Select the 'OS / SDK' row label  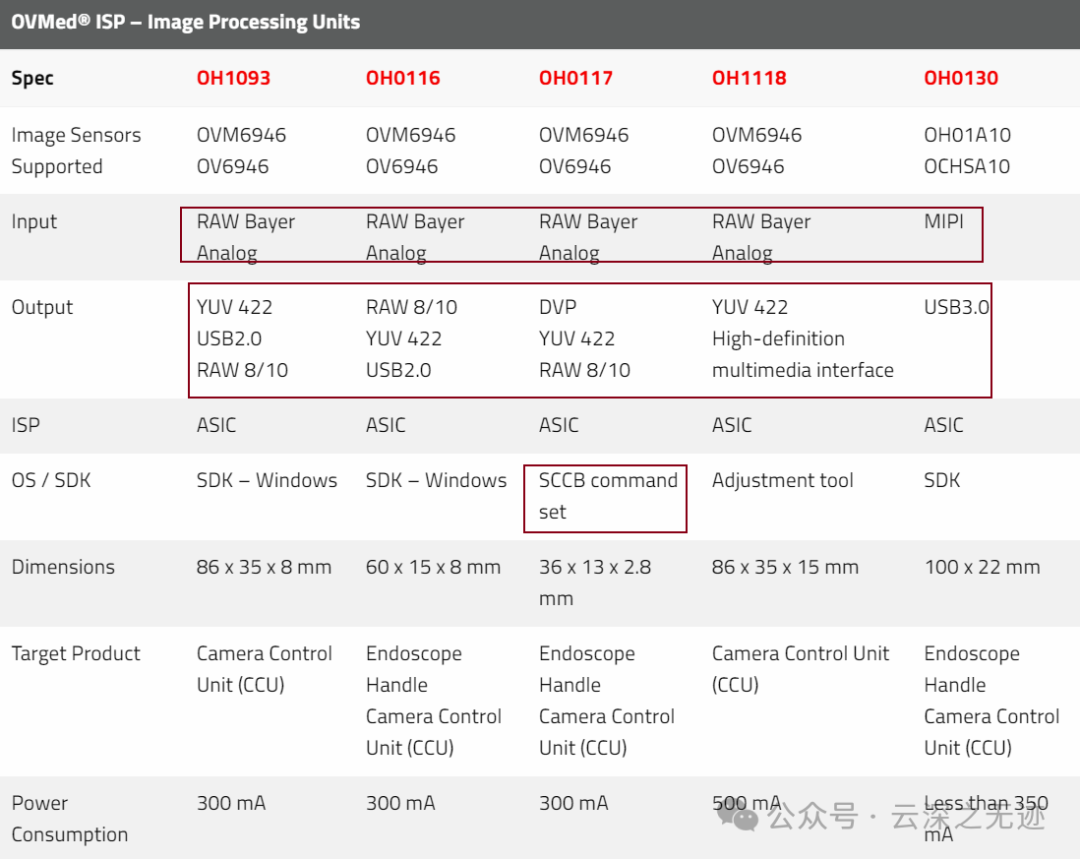(x=51, y=480)
